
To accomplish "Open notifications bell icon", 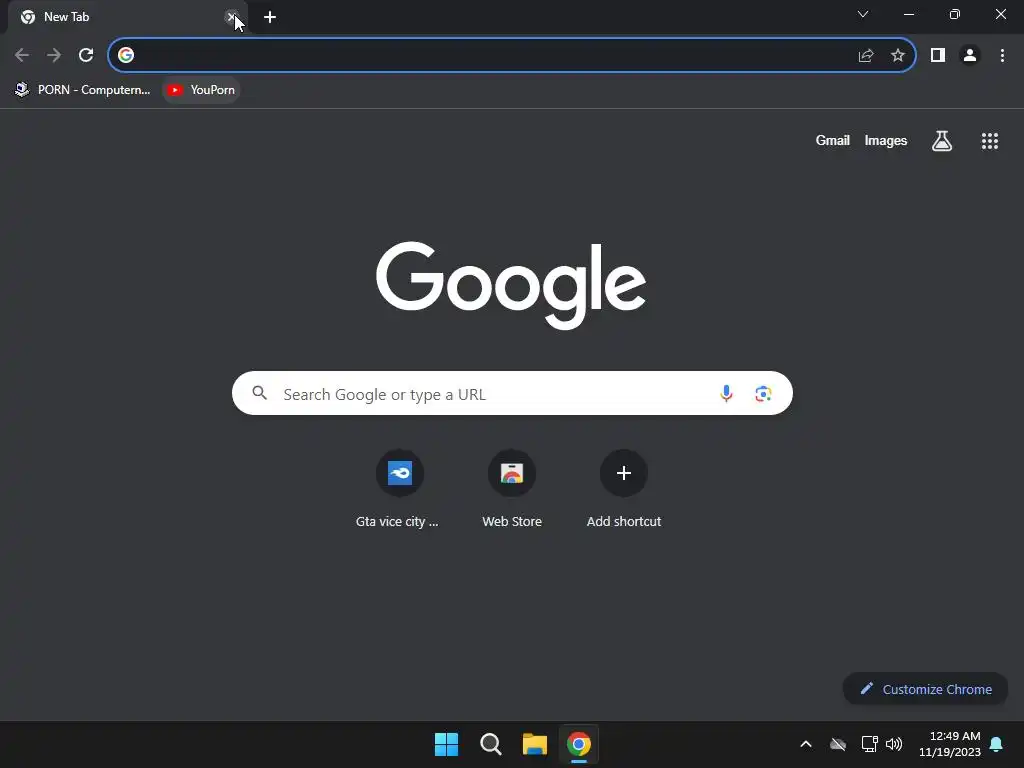I will (x=996, y=744).
